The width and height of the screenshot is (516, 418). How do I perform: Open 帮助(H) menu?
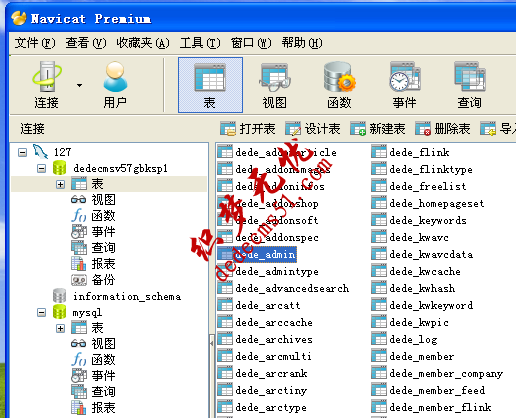pos(302,43)
